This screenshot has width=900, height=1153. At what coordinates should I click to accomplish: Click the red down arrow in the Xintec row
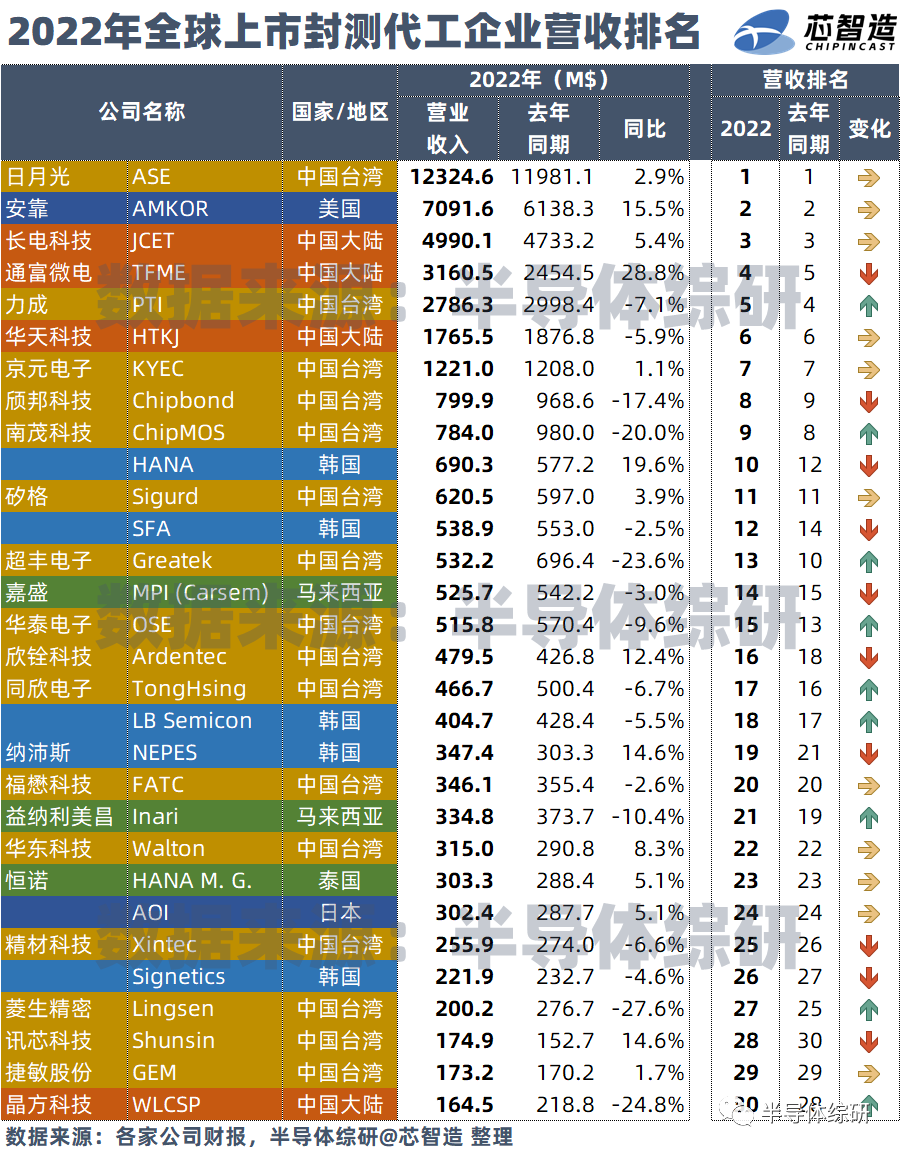pyautogui.click(x=868, y=946)
